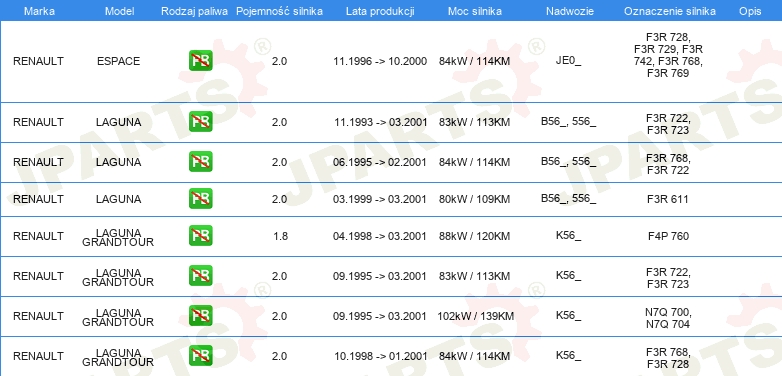Click fuel icon for LAGUNA F3R 611 row
Viewport: 782px width, 376px height.
200,198
